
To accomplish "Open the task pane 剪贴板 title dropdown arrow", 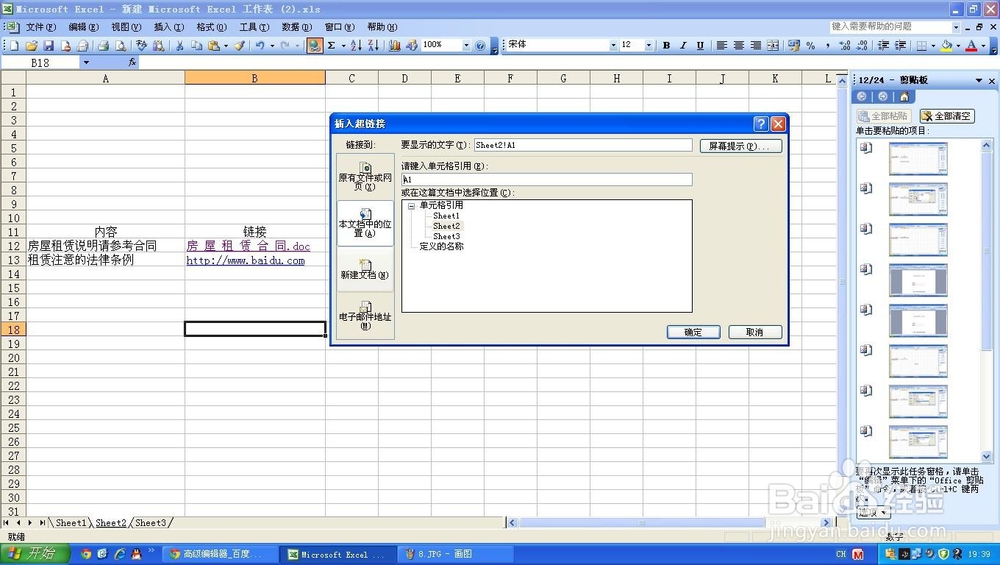I will 979,80.
